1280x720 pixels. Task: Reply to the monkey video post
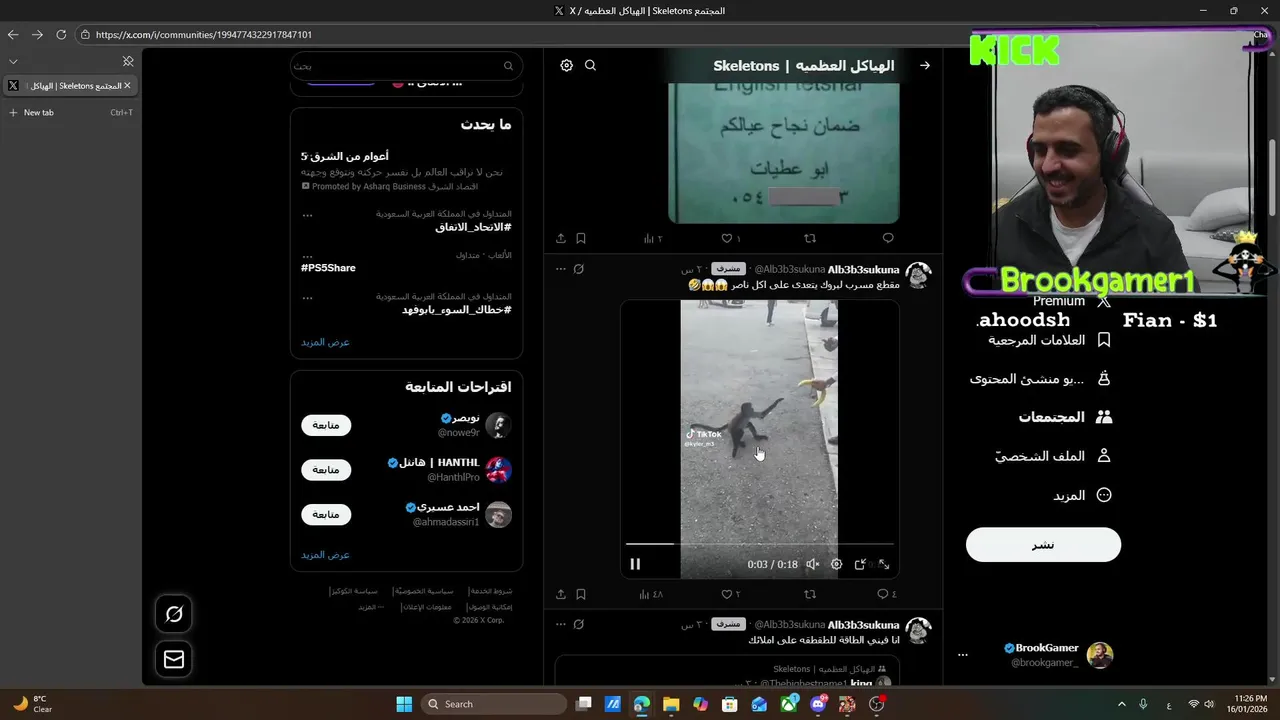(x=886, y=594)
